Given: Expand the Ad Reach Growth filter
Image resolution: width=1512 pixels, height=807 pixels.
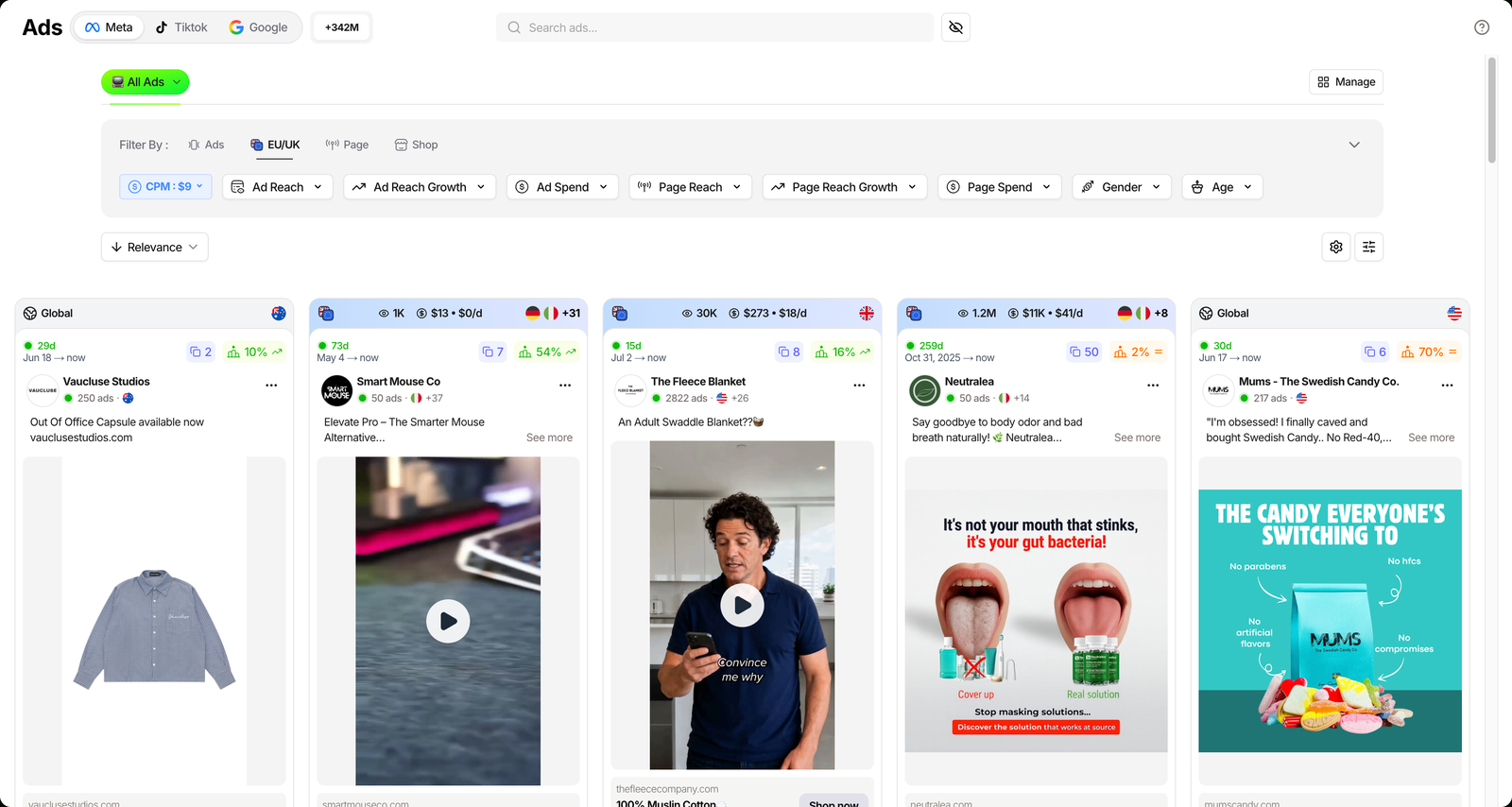Looking at the screenshot, I should pos(420,187).
